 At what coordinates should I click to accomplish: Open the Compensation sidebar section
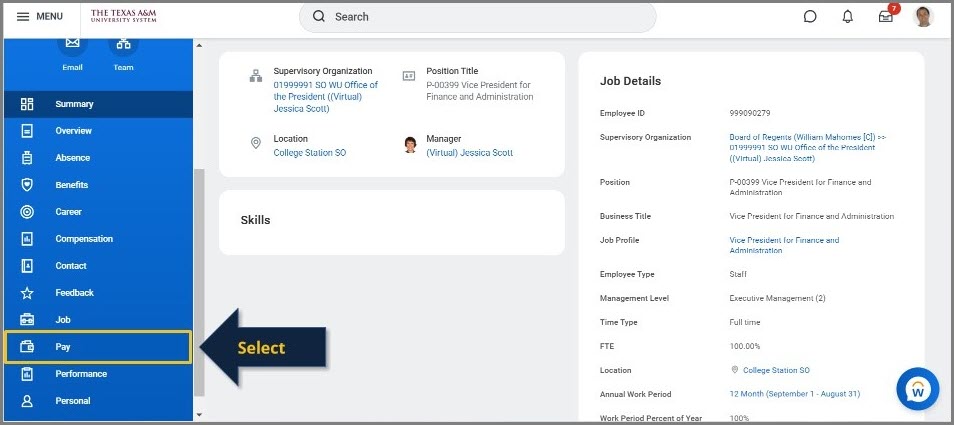(84, 239)
